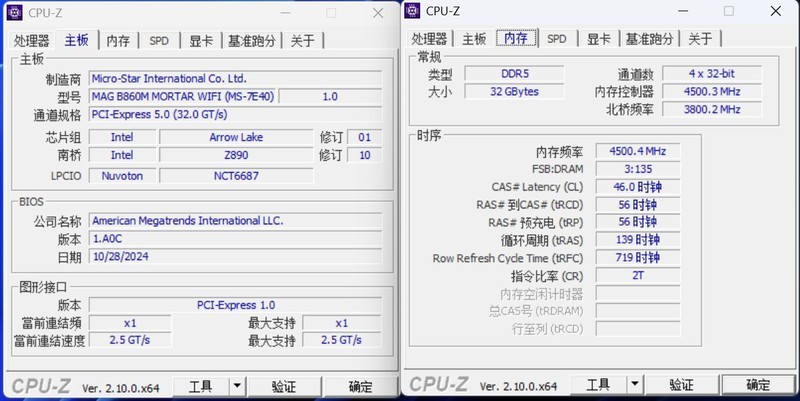Click 验证 button in right window
Image resolution: width=800 pixels, height=401 pixels.
coord(682,385)
